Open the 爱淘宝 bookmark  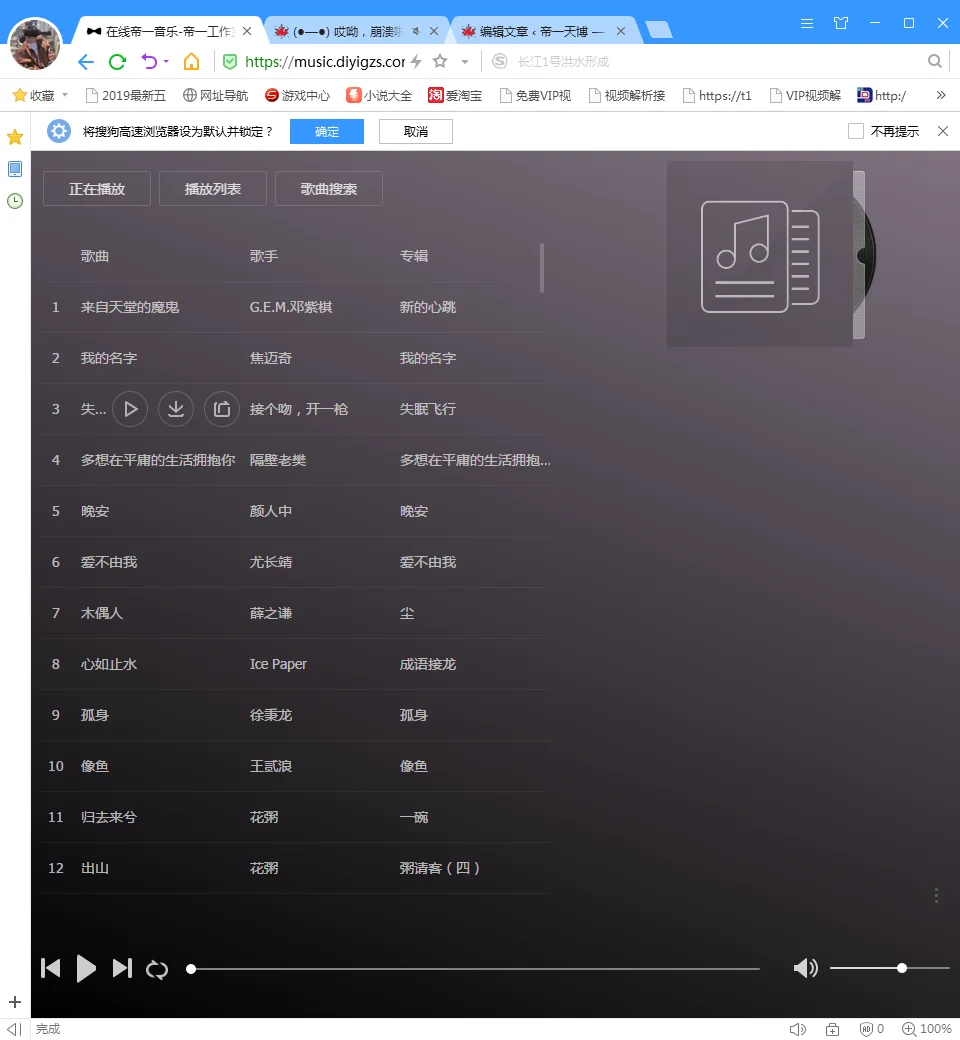(455, 96)
